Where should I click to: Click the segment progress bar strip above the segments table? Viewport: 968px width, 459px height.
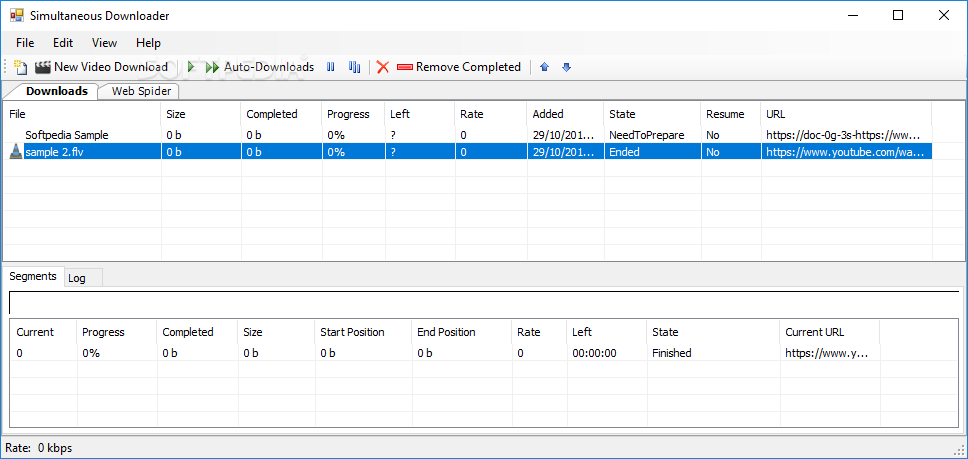pyautogui.click(x=484, y=302)
